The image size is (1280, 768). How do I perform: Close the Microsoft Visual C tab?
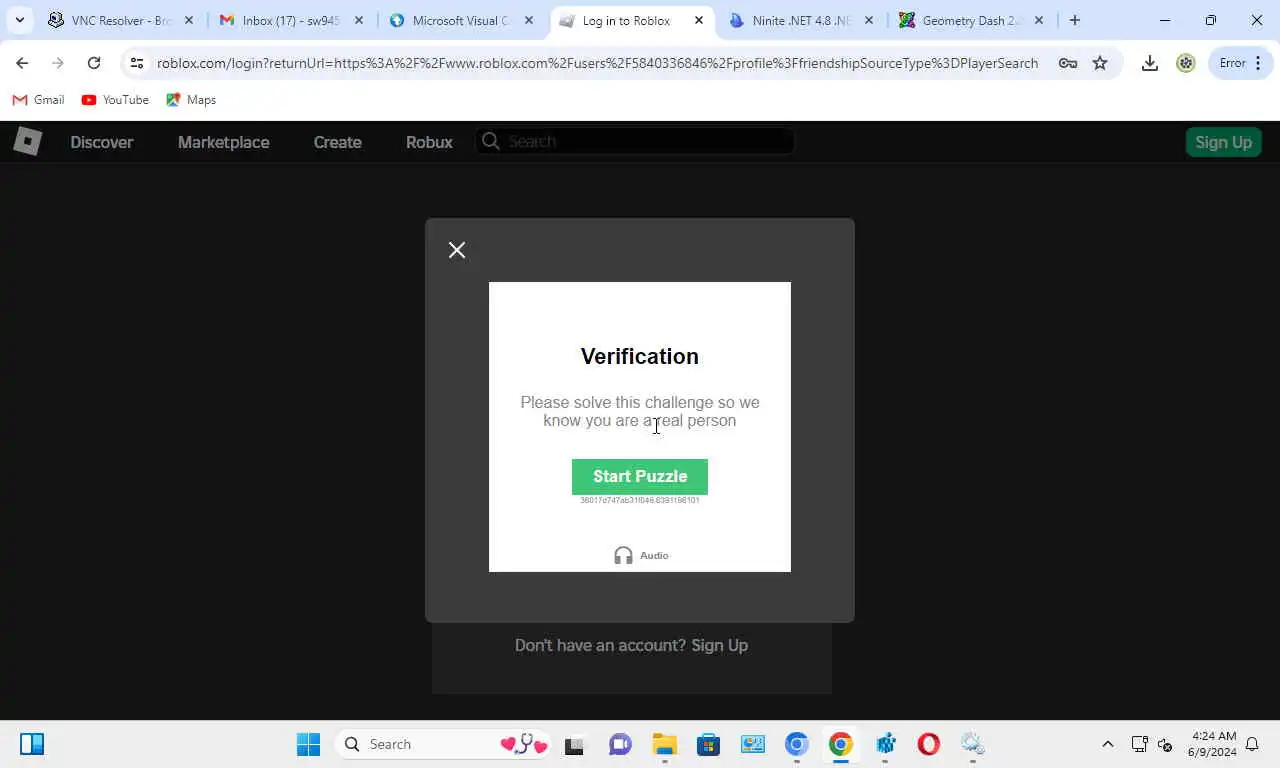[x=529, y=20]
